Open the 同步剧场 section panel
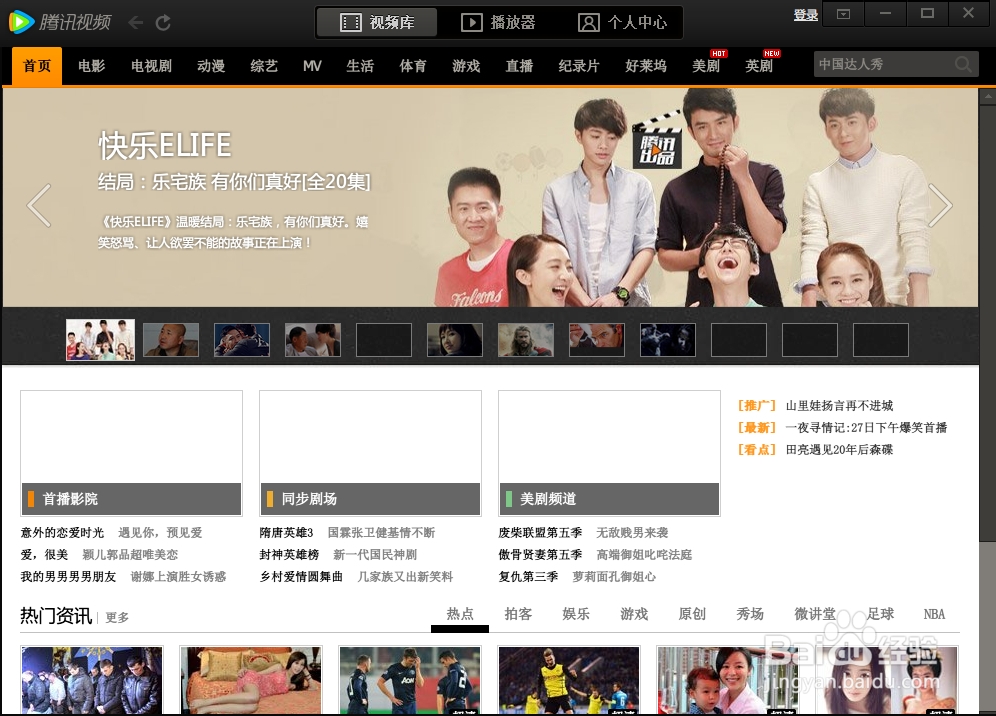This screenshot has width=996, height=716. [370, 453]
